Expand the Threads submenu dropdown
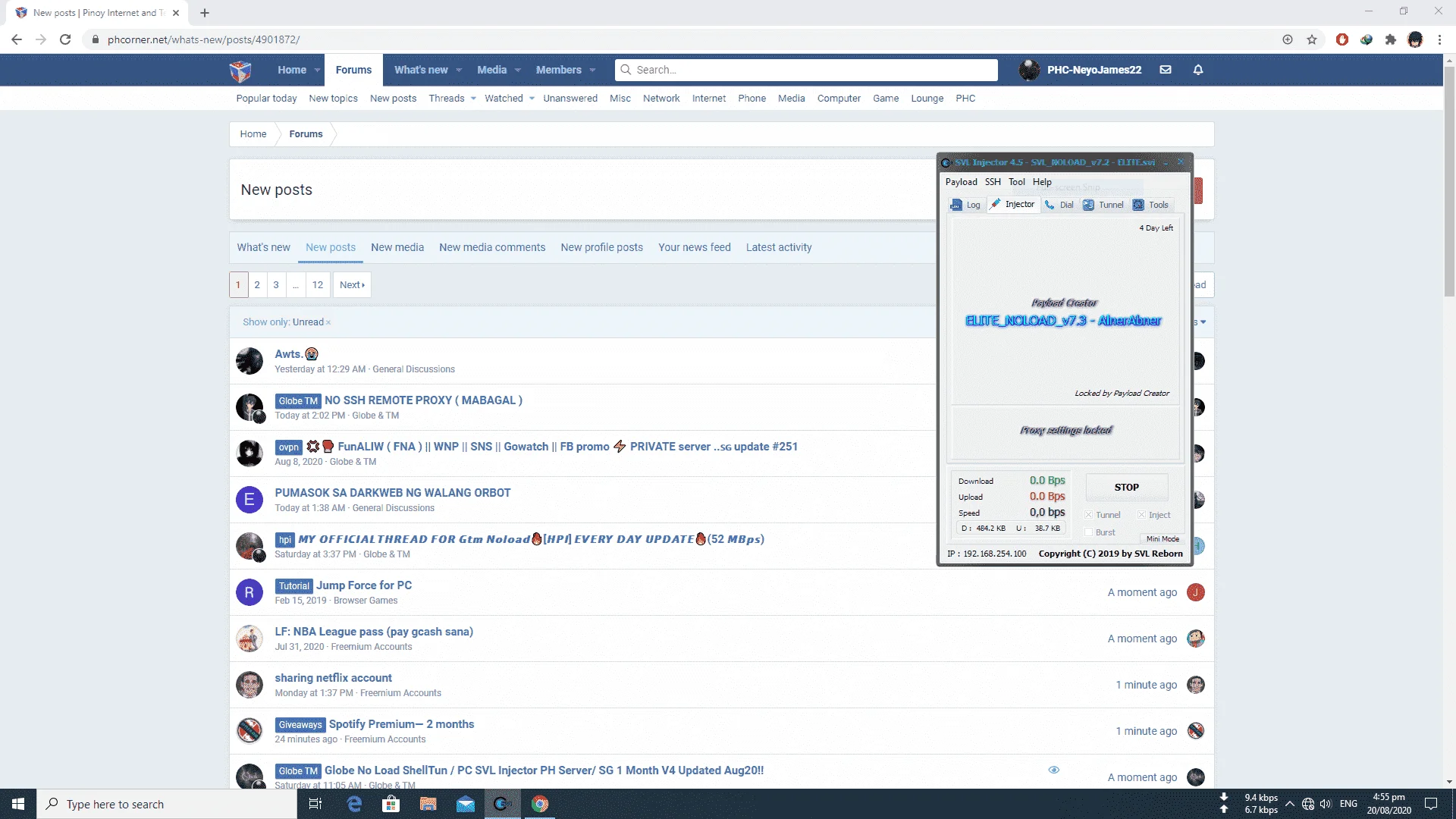The width and height of the screenshot is (1456, 819). pyautogui.click(x=473, y=99)
